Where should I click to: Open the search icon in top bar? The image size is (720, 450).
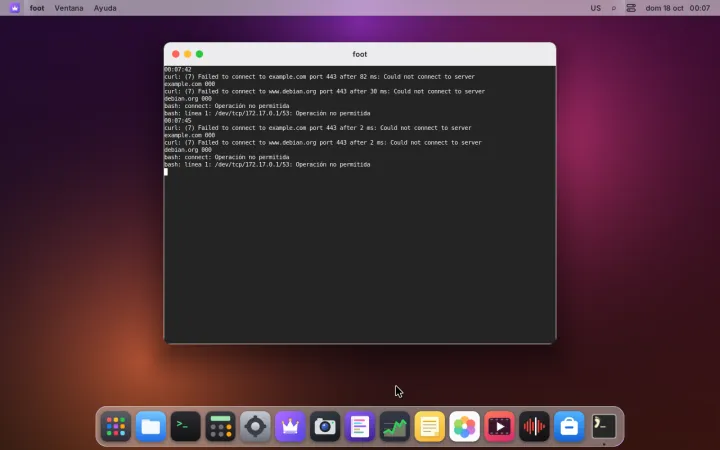click(614, 8)
